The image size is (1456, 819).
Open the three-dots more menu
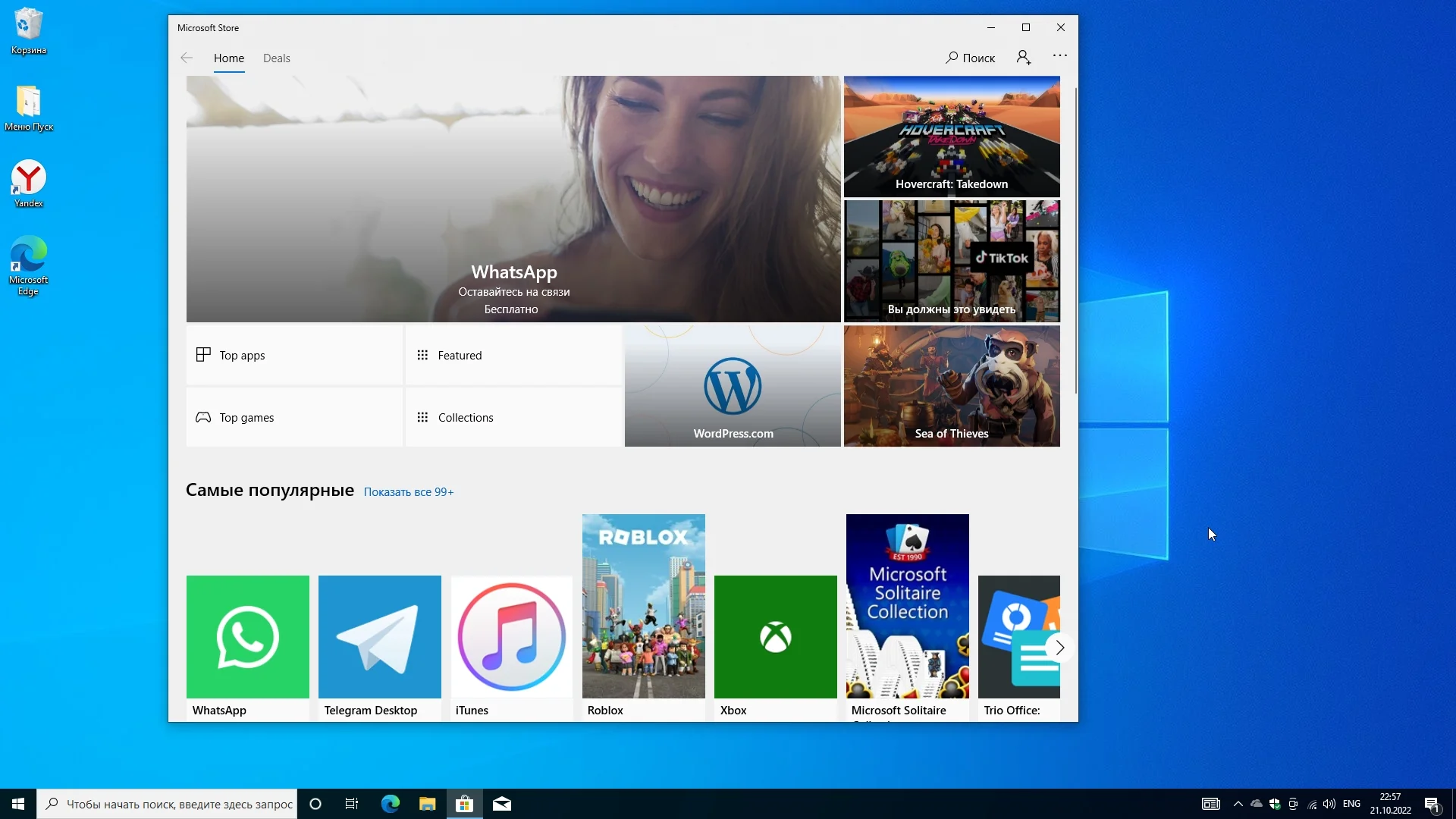point(1060,55)
